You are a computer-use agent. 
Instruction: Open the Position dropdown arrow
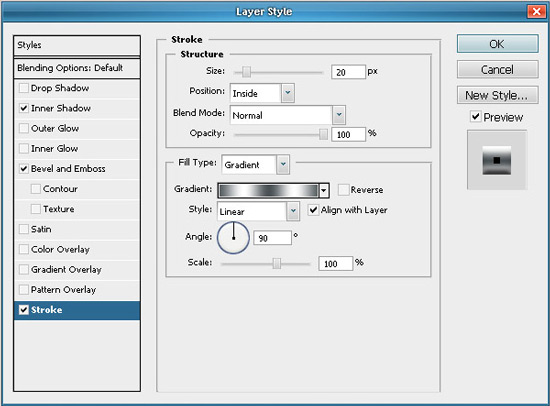288,93
